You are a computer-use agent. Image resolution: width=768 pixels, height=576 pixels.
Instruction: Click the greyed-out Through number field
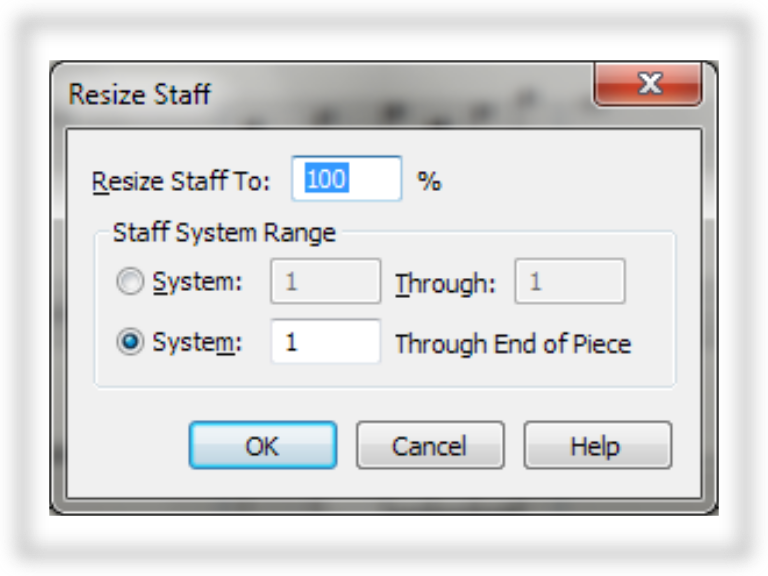[569, 283]
